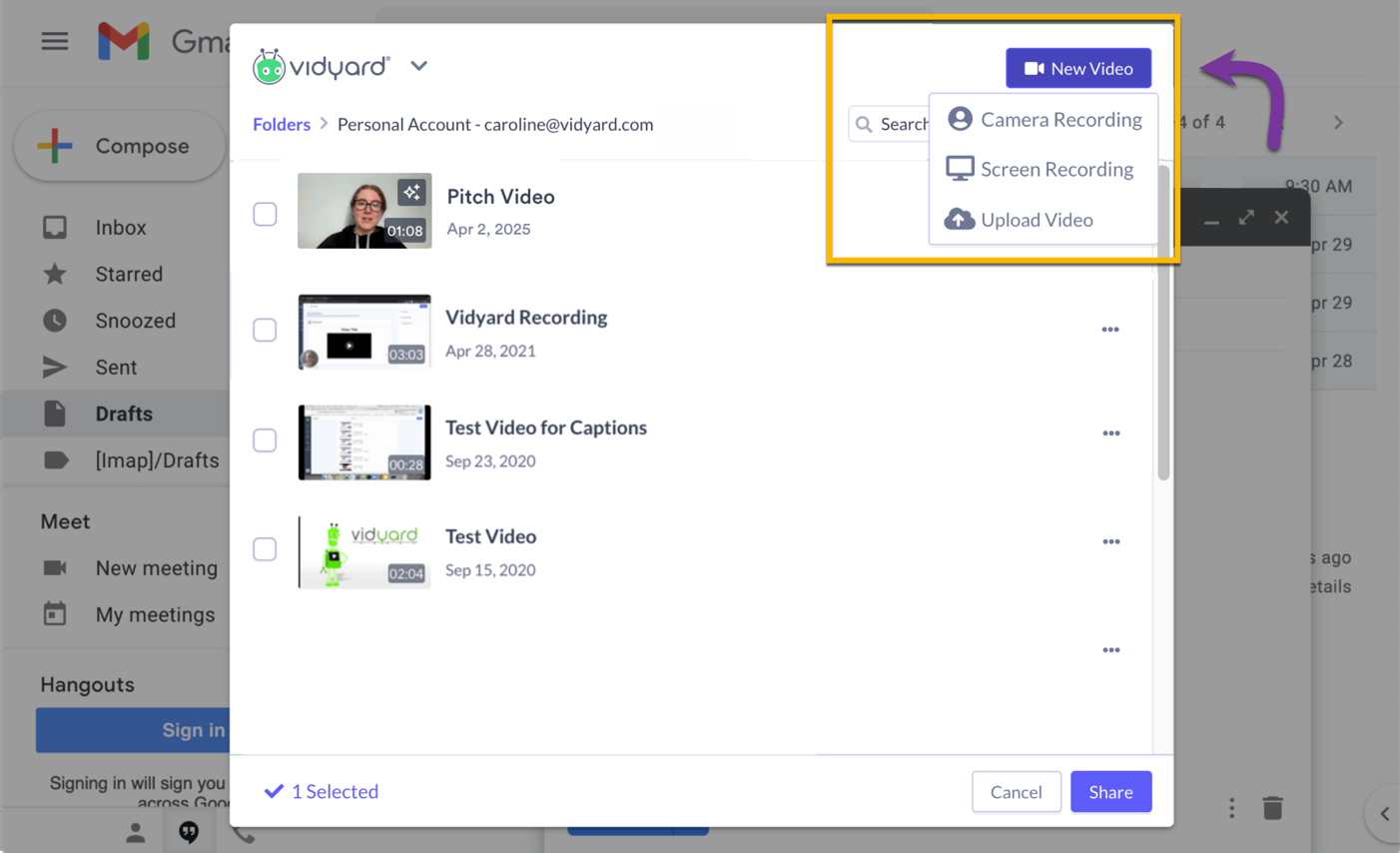The height and width of the screenshot is (853, 1400).
Task: Click the 1 Selected indicator
Action: [x=322, y=791]
